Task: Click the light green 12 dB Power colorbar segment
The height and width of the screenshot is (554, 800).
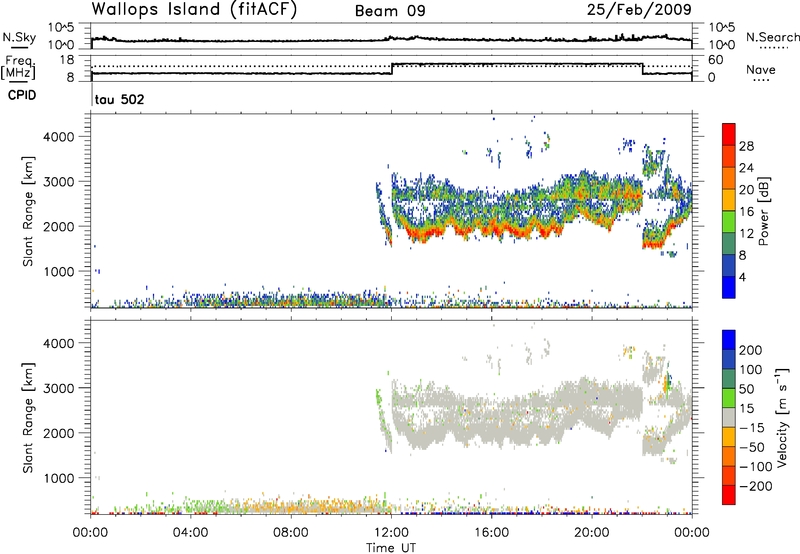Action: point(729,222)
